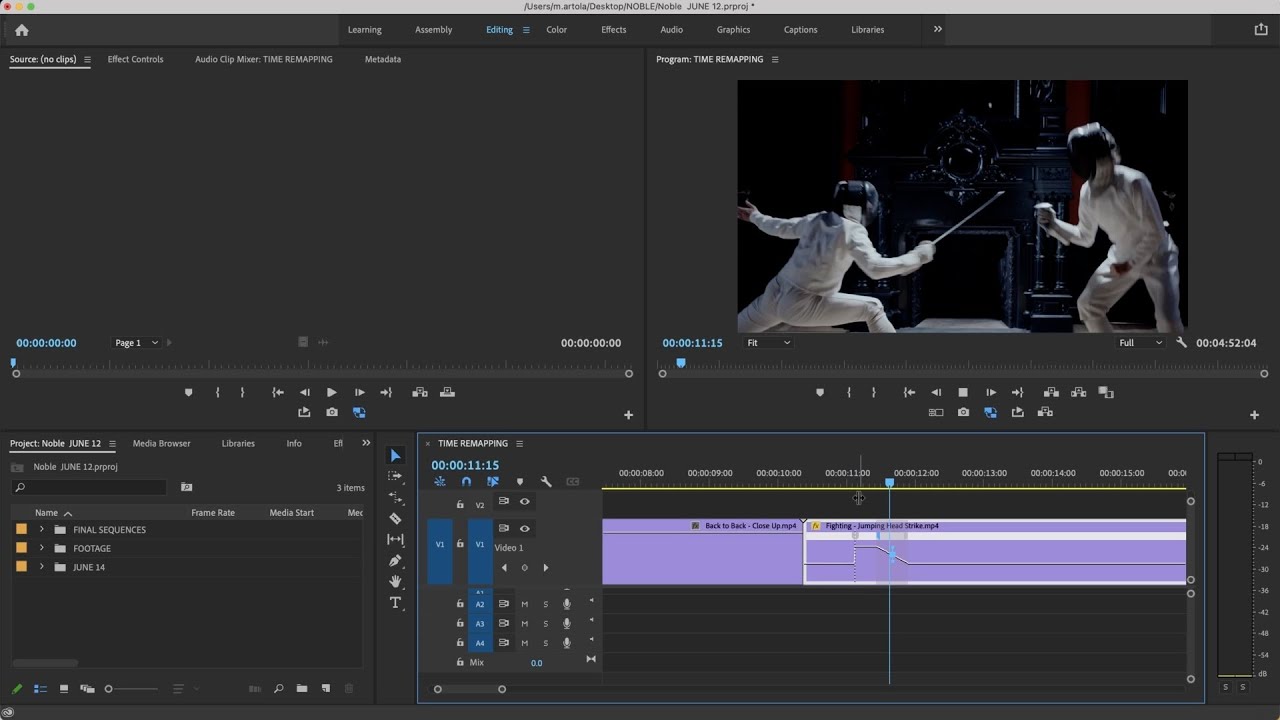Expand JUNE 14 bin

41,567
